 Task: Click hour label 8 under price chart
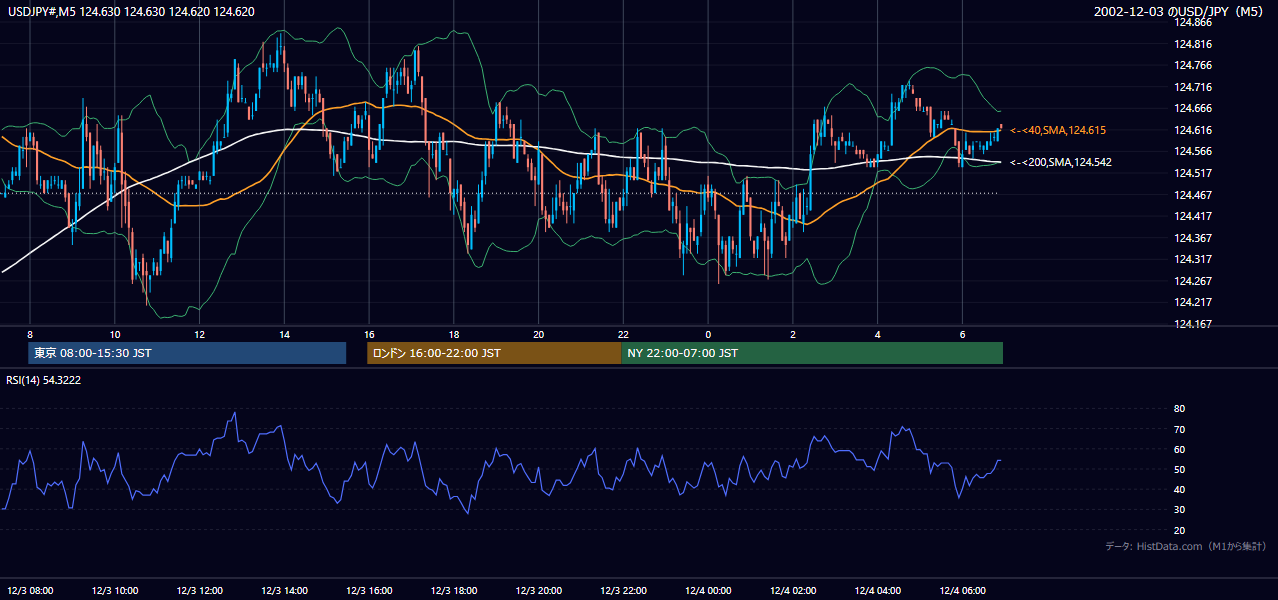tap(30, 334)
